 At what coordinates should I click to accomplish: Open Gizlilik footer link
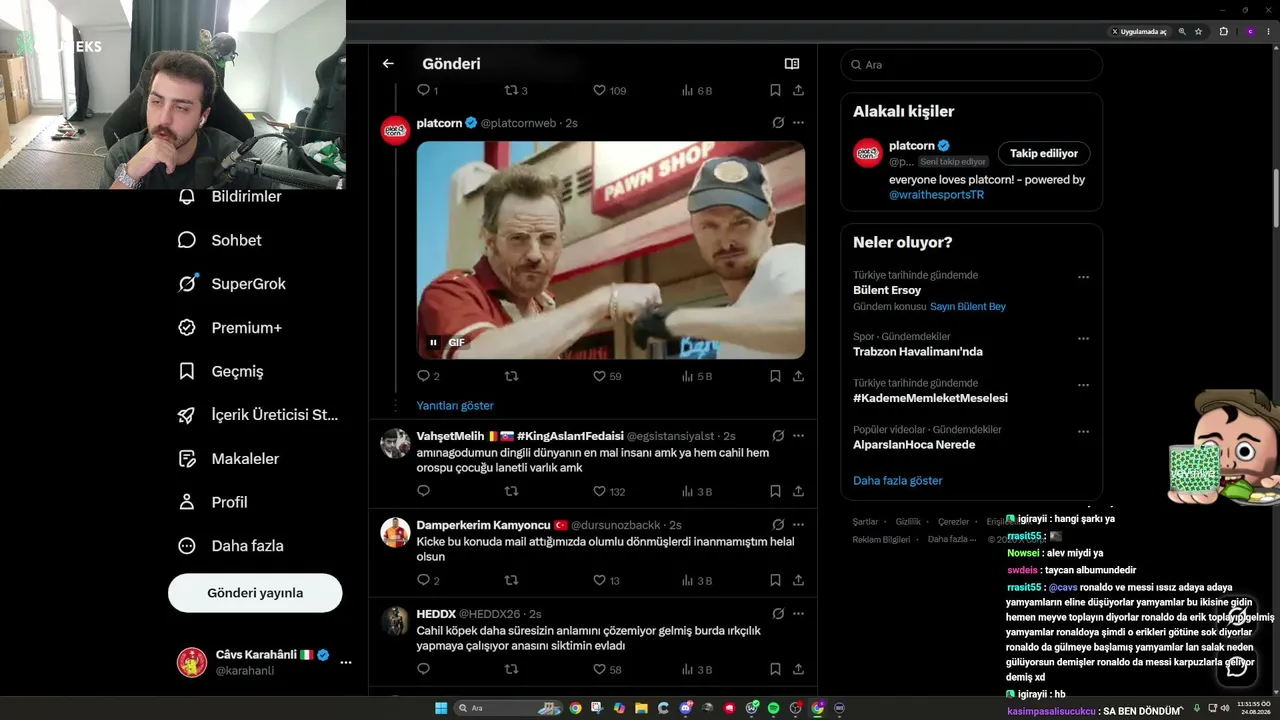(908, 522)
